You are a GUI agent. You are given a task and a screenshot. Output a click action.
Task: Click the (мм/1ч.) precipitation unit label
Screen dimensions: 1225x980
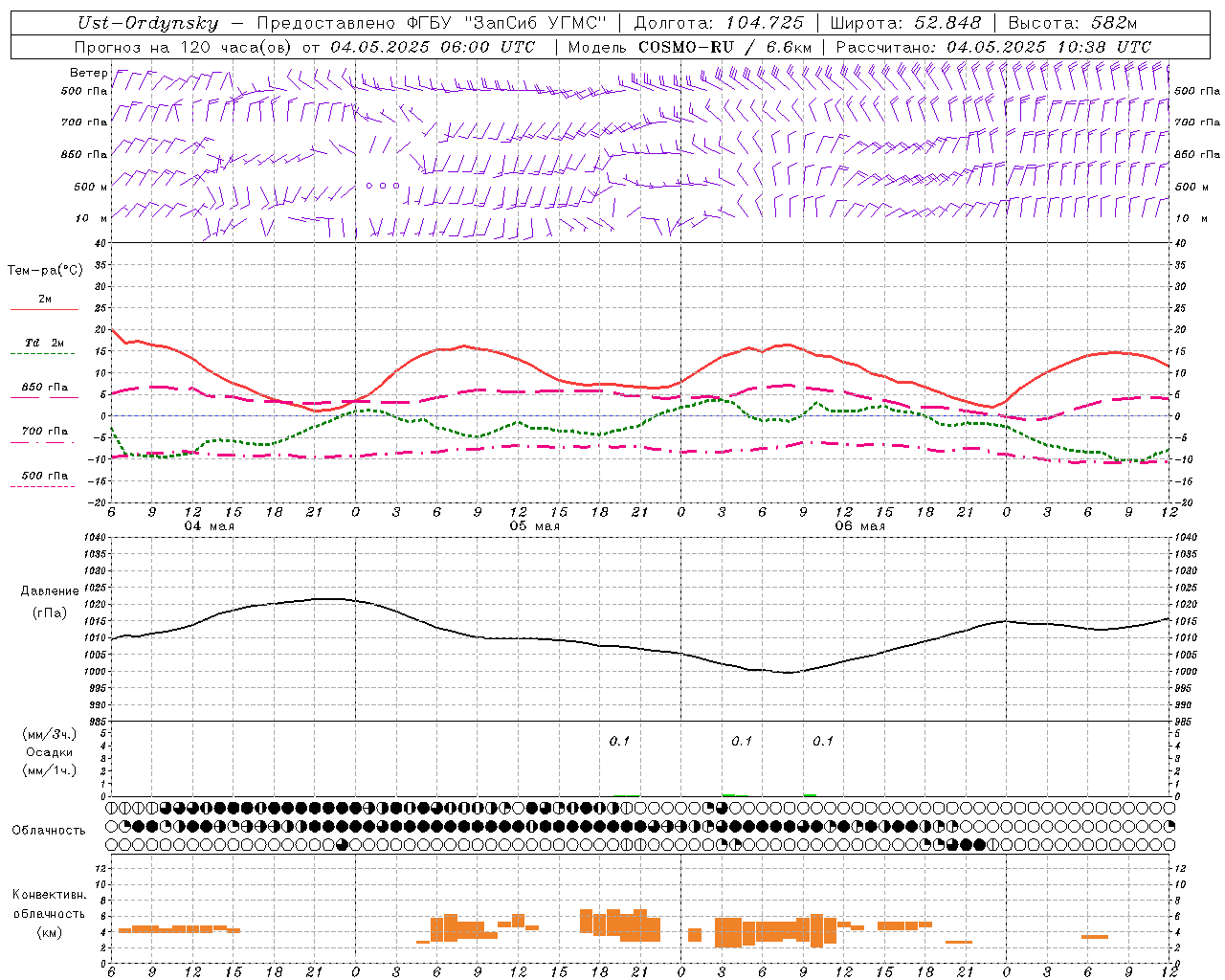pyautogui.click(x=50, y=770)
